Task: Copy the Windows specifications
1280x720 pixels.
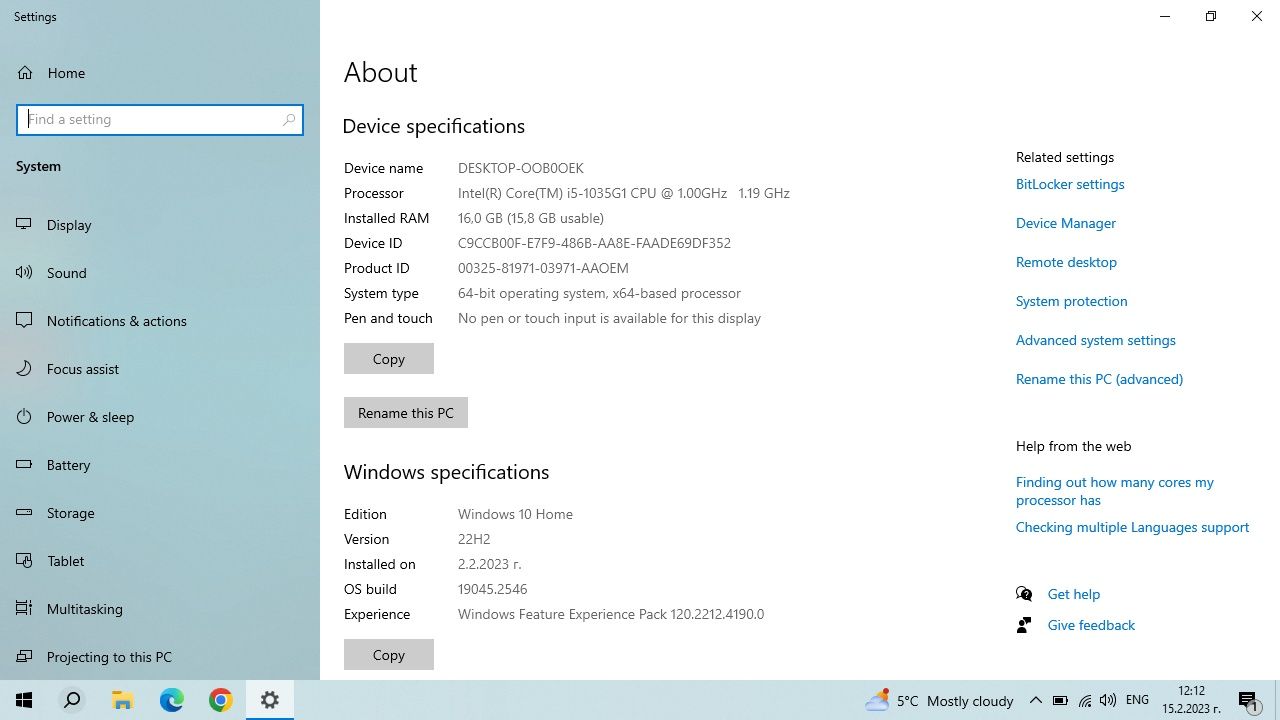Action: 389,655
